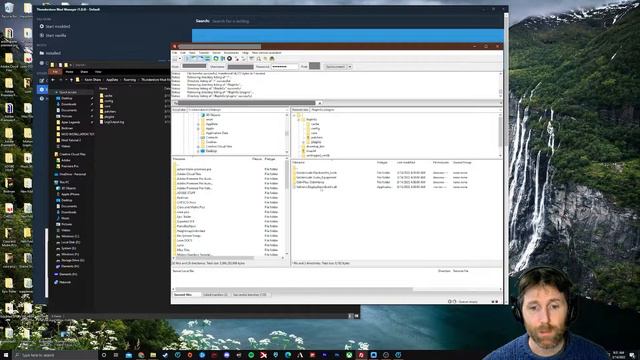Open Site Manager dropdown arrow in FileZilla toolbar
640x360 pixels.
coord(180,59)
